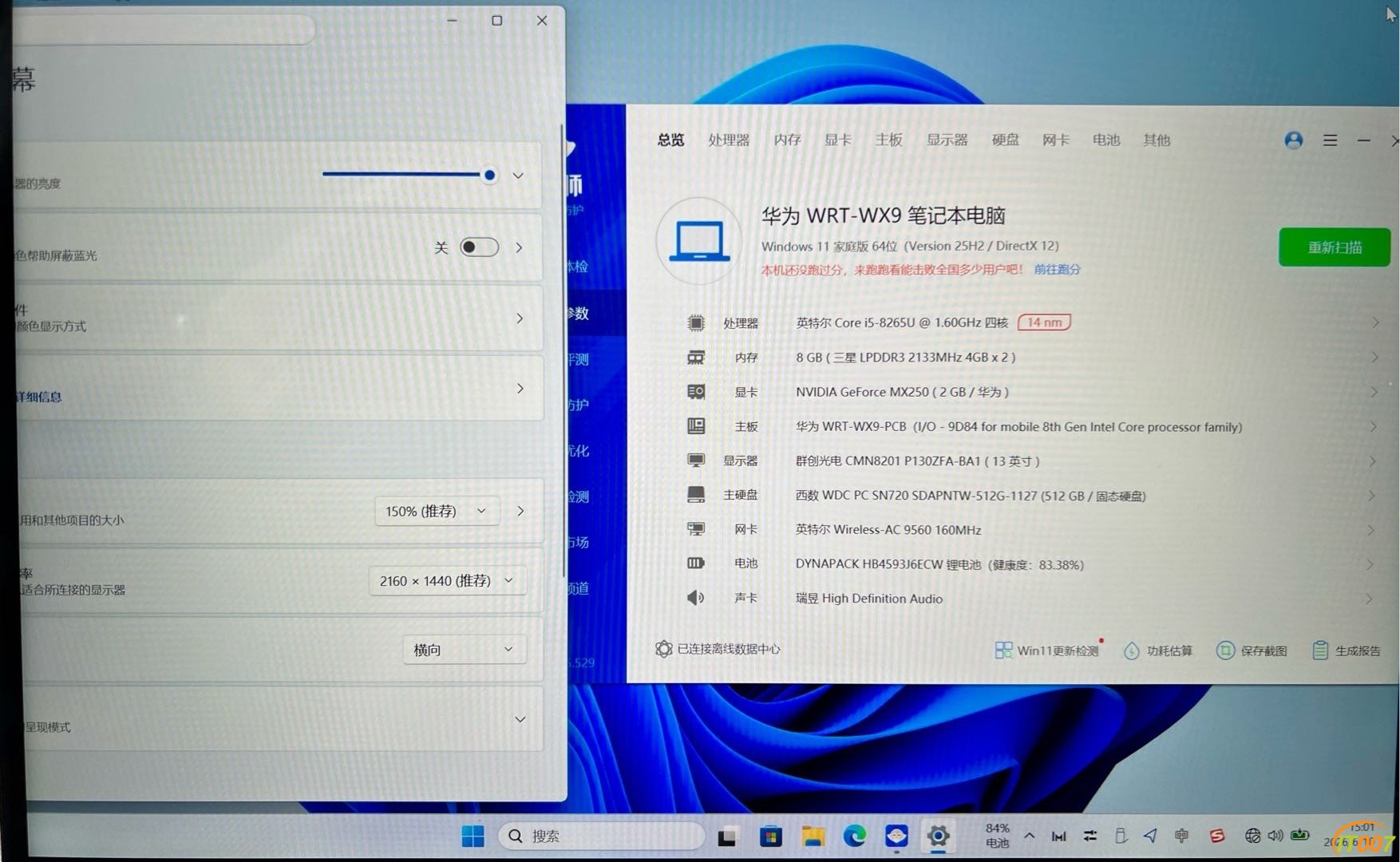This screenshot has height=862, width=1400.
Task: Click the taskbar 搜索 search box
Action: click(601, 836)
